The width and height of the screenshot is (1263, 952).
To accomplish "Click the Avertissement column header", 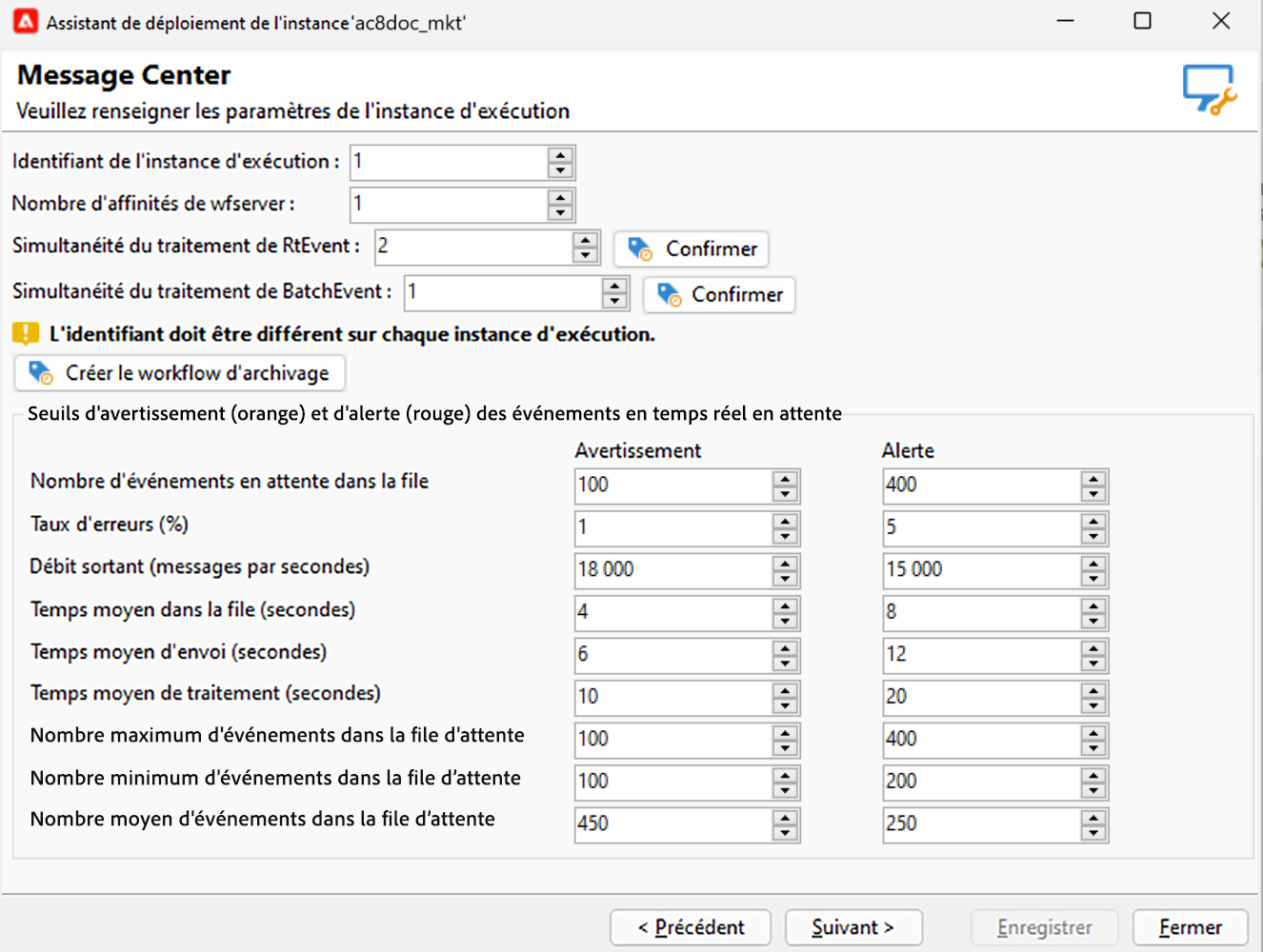I will click(x=638, y=450).
